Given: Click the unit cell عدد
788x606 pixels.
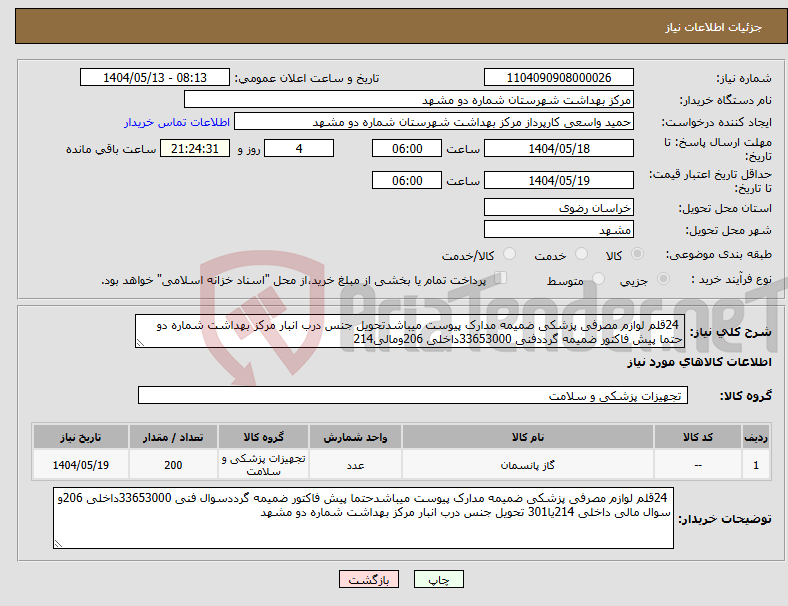Looking at the screenshot, I should [355, 465].
